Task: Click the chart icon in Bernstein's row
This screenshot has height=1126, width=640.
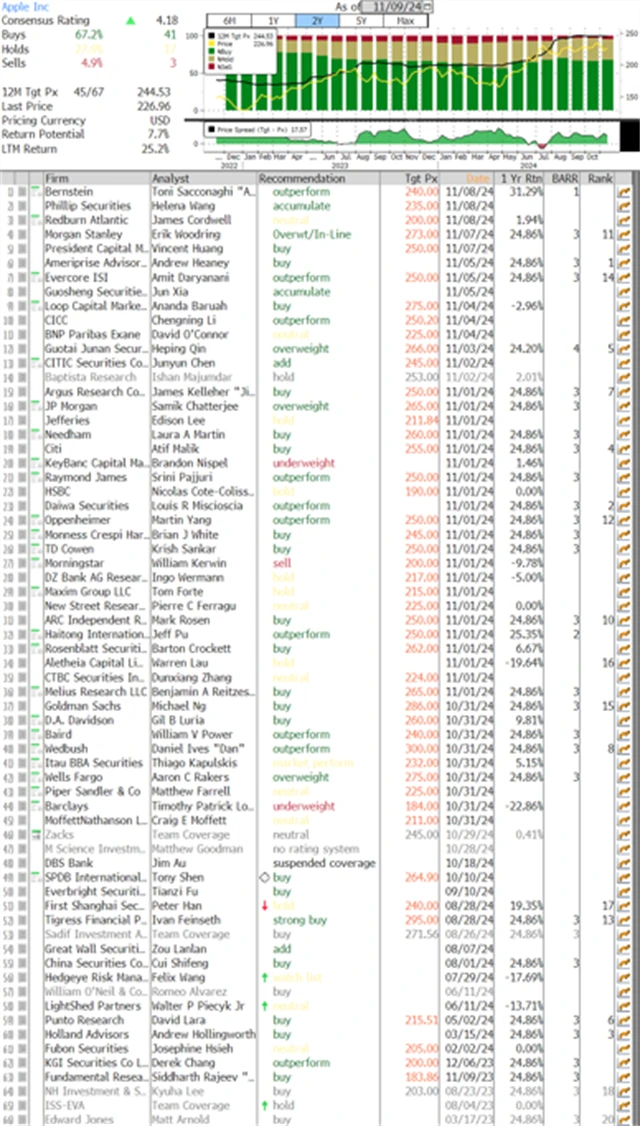Action: (625, 191)
